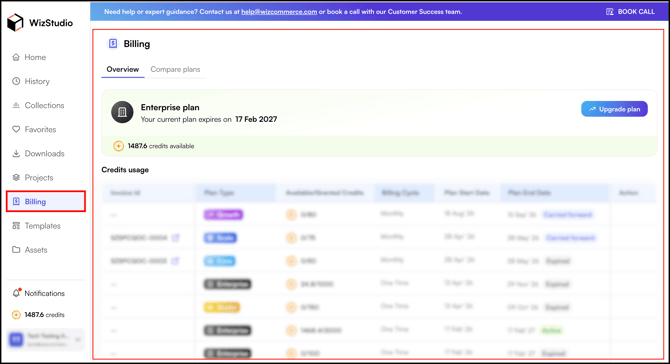Click the 'Billing' page heading
670x364 pixels.
coord(137,44)
